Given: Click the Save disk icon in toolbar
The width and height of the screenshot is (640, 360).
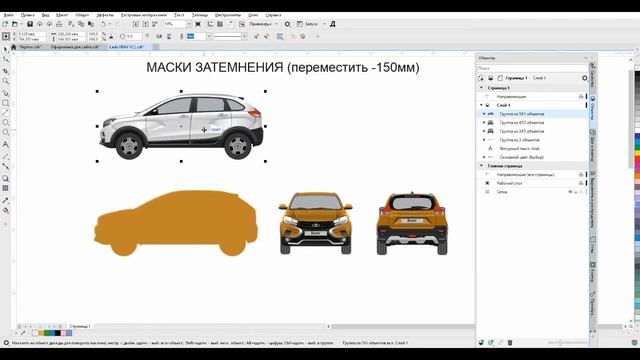Looking at the screenshot, I should tap(30, 24).
